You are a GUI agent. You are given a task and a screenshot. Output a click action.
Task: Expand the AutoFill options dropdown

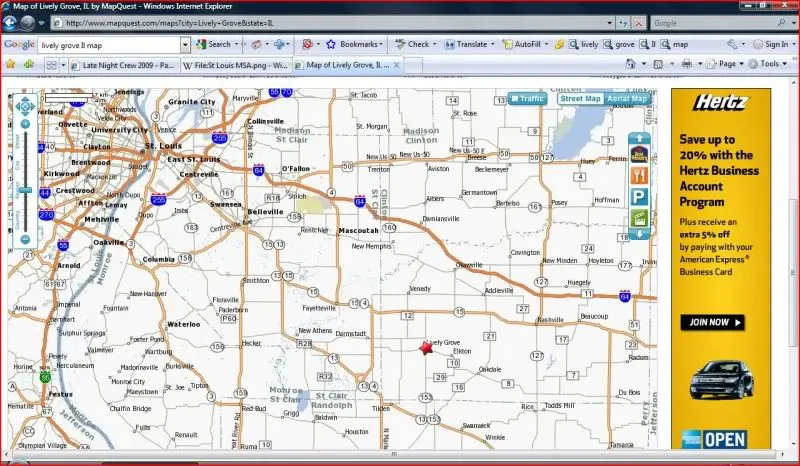(546, 44)
